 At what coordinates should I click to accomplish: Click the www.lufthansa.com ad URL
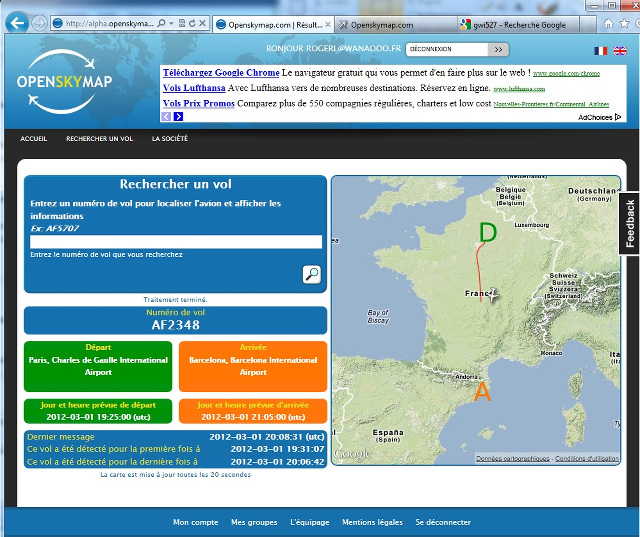519,89
